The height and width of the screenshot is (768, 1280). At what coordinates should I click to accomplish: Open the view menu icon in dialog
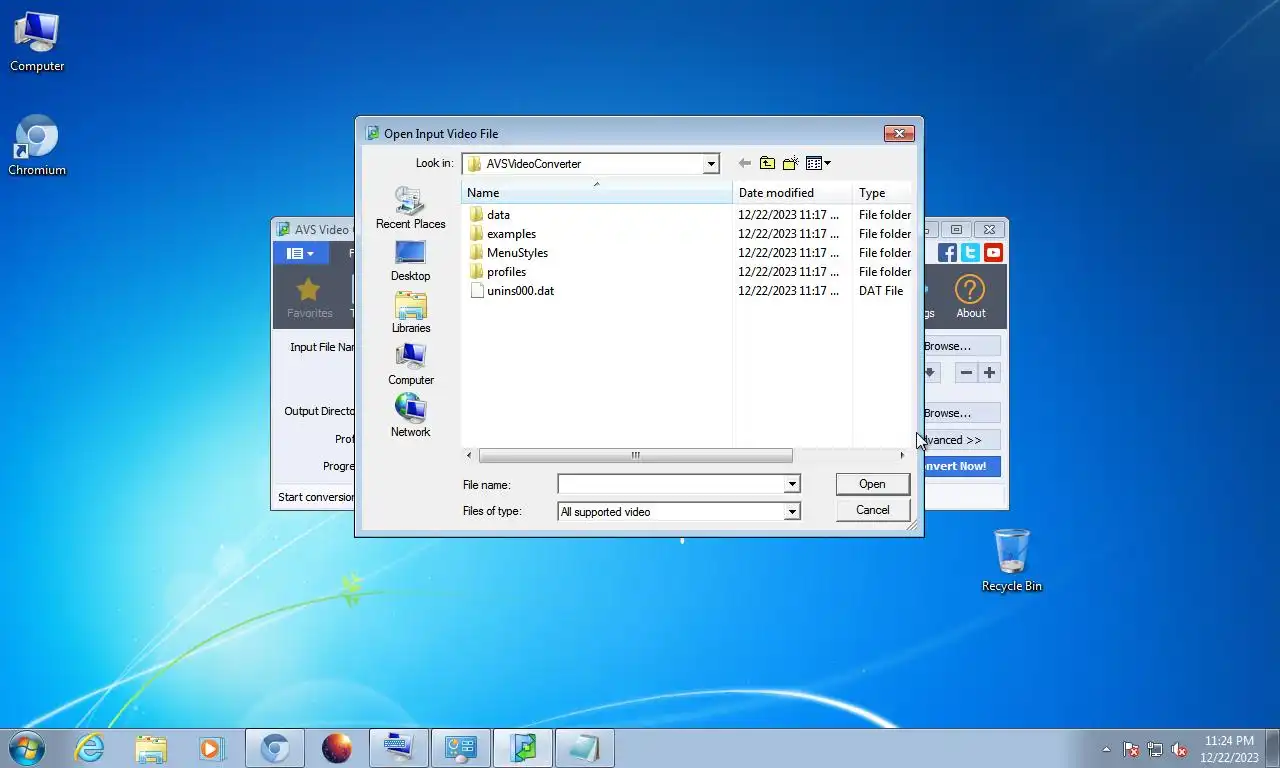tap(818, 163)
